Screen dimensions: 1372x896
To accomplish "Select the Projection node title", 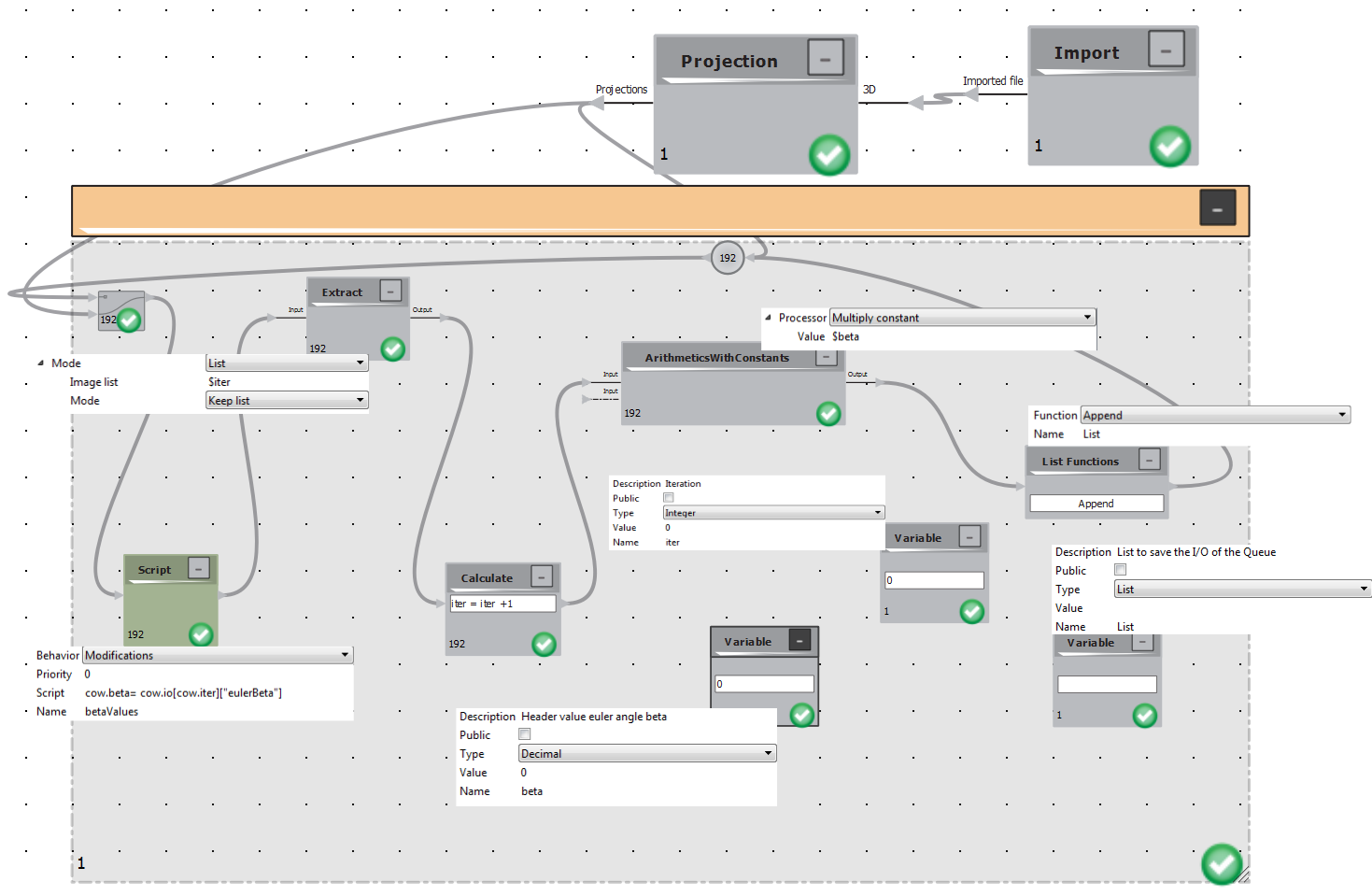I will (728, 61).
